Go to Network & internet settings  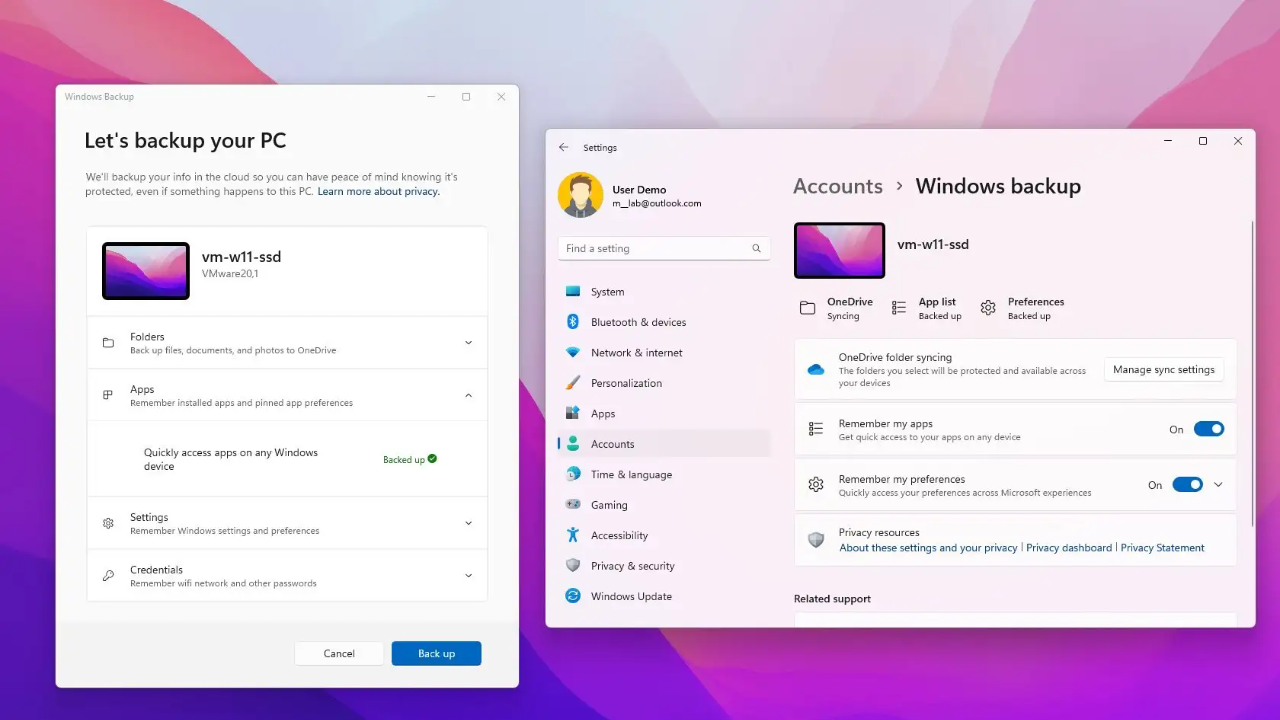click(x=664, y=353)
